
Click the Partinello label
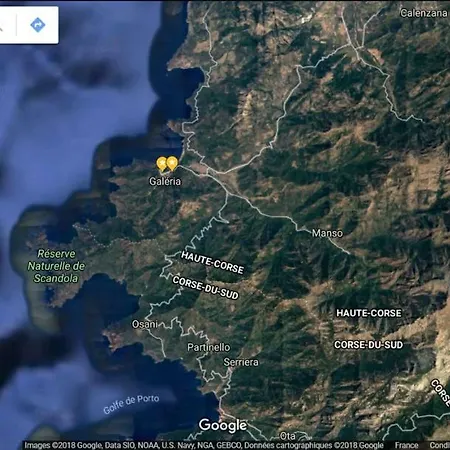209,347
